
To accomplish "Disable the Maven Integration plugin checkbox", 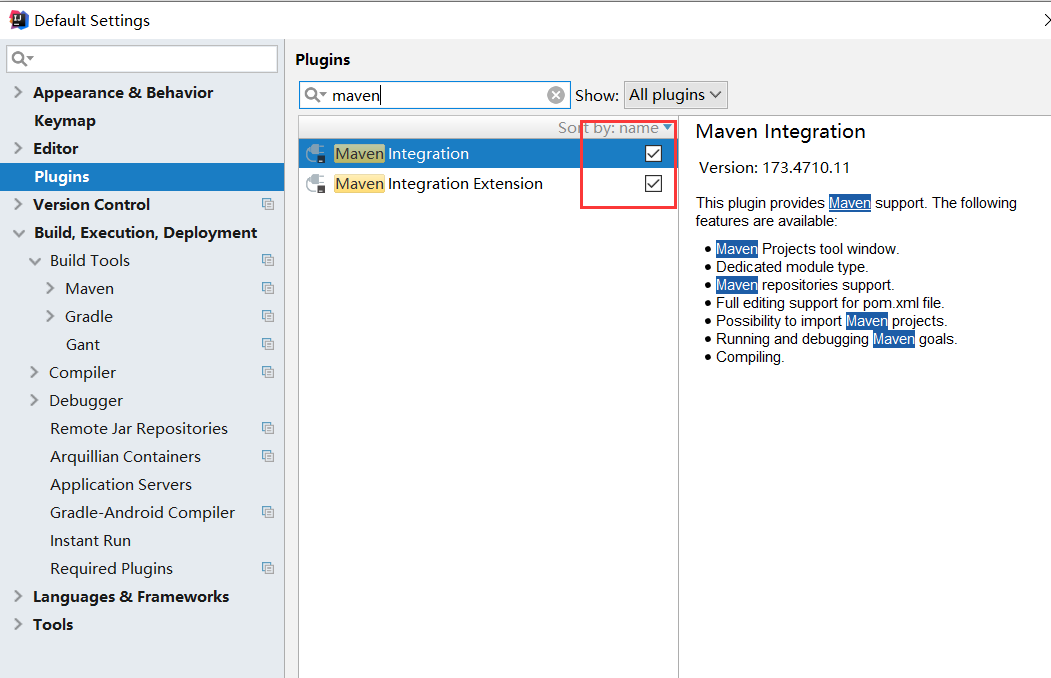I will (x=653, y=153).
